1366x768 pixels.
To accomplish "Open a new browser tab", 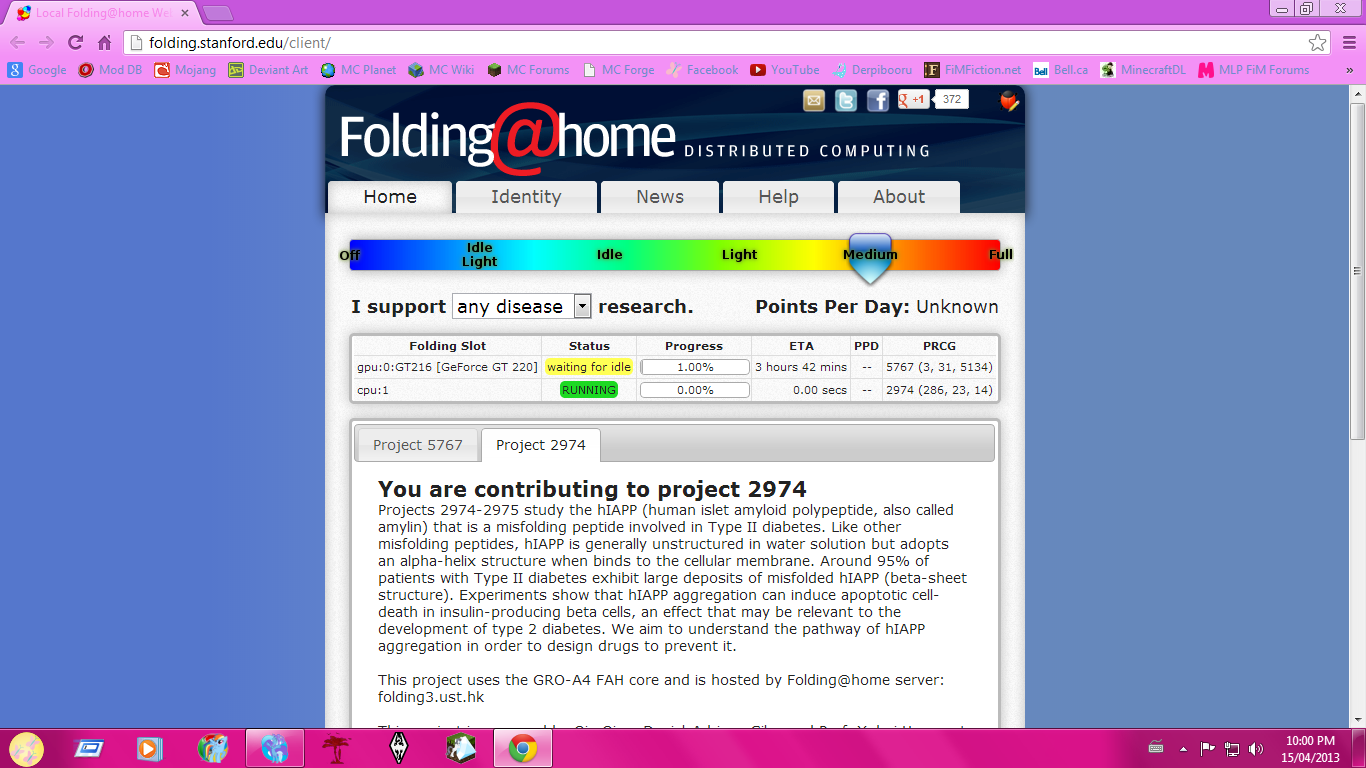I will [x=217, y=13].
